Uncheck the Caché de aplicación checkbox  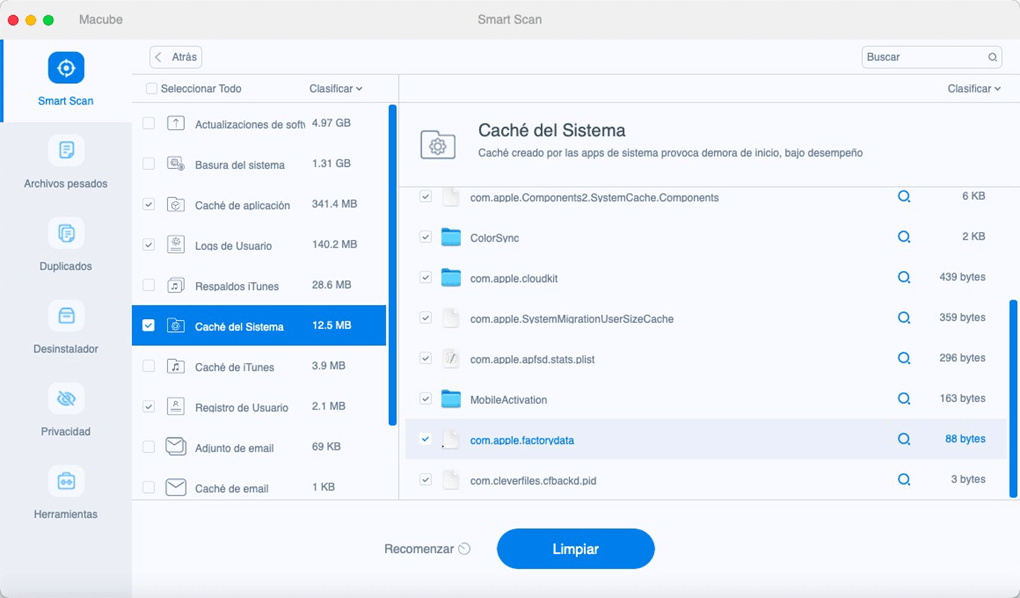point(149,204)
